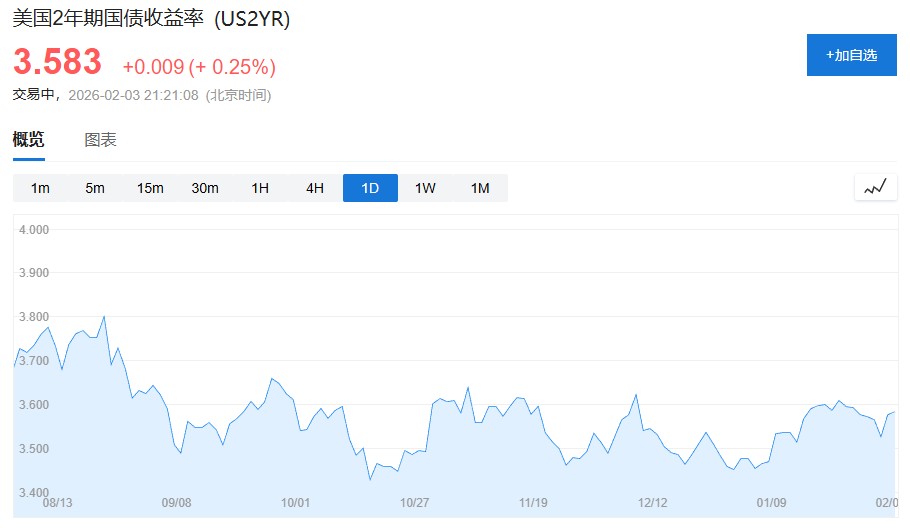Image resolution: width=910 pixels, height=528 pixels.
Task: Pick the 4H timeframe
Action: tap(315, 188)
